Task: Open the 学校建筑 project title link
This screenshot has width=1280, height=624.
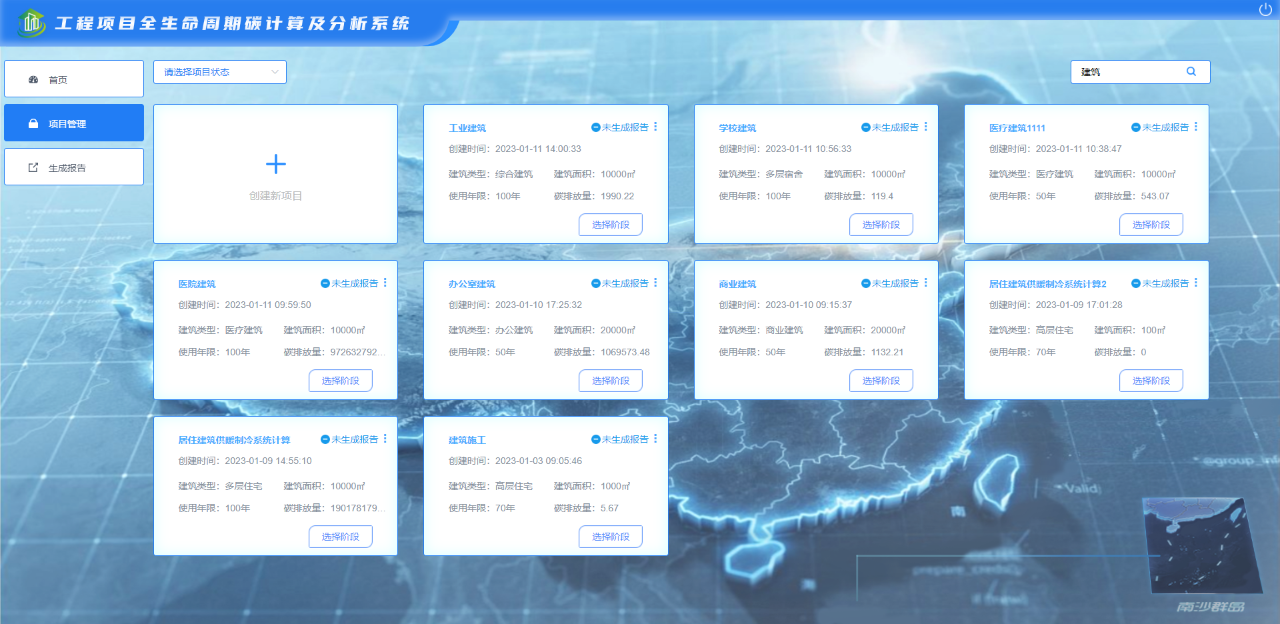Action: point(737,128)
